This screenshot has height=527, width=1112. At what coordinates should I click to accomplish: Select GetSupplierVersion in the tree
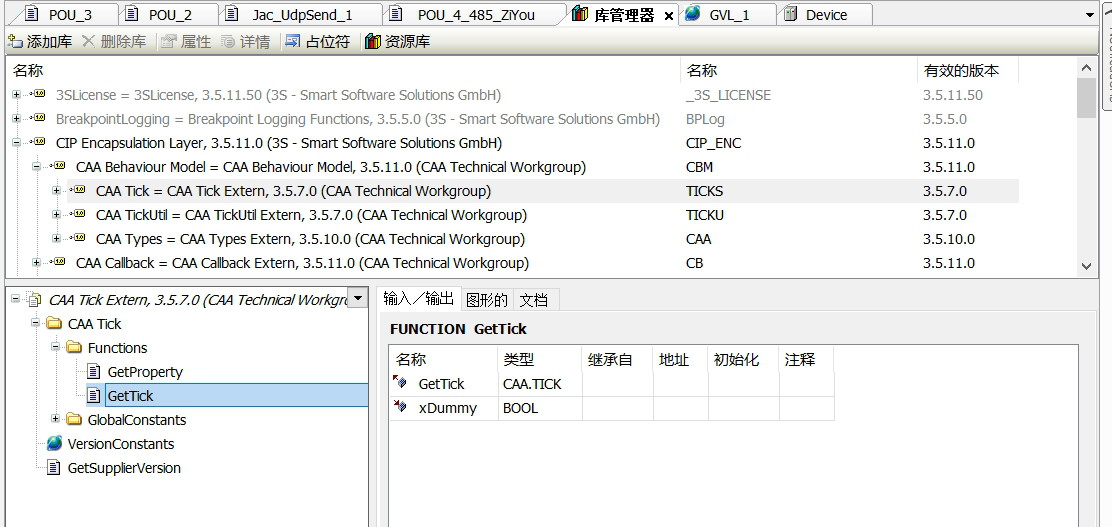point(124,468)
